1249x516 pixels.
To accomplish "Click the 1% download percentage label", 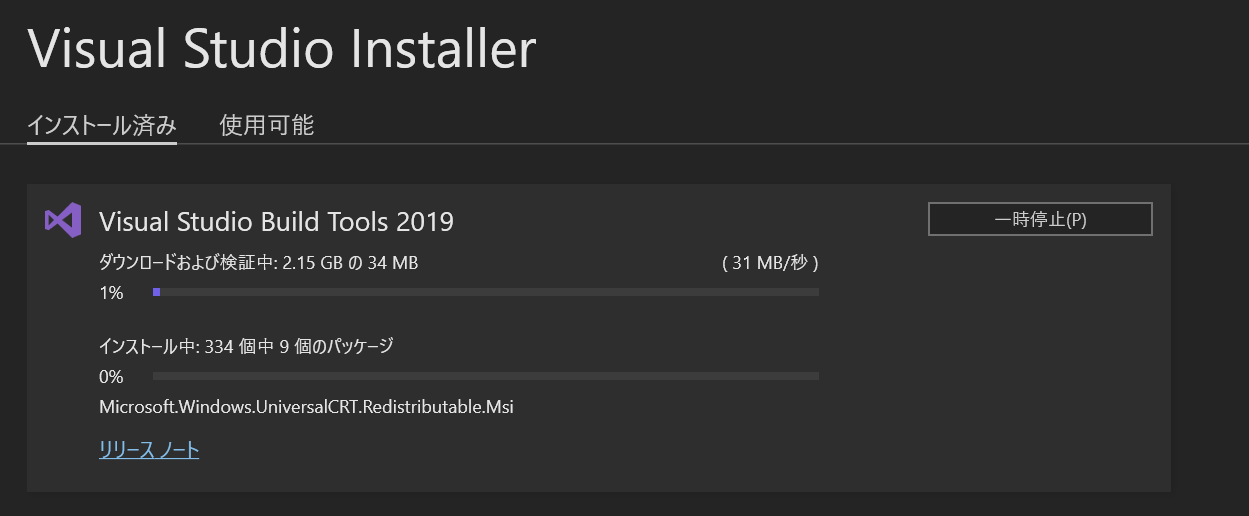I will tap(111, 293).
